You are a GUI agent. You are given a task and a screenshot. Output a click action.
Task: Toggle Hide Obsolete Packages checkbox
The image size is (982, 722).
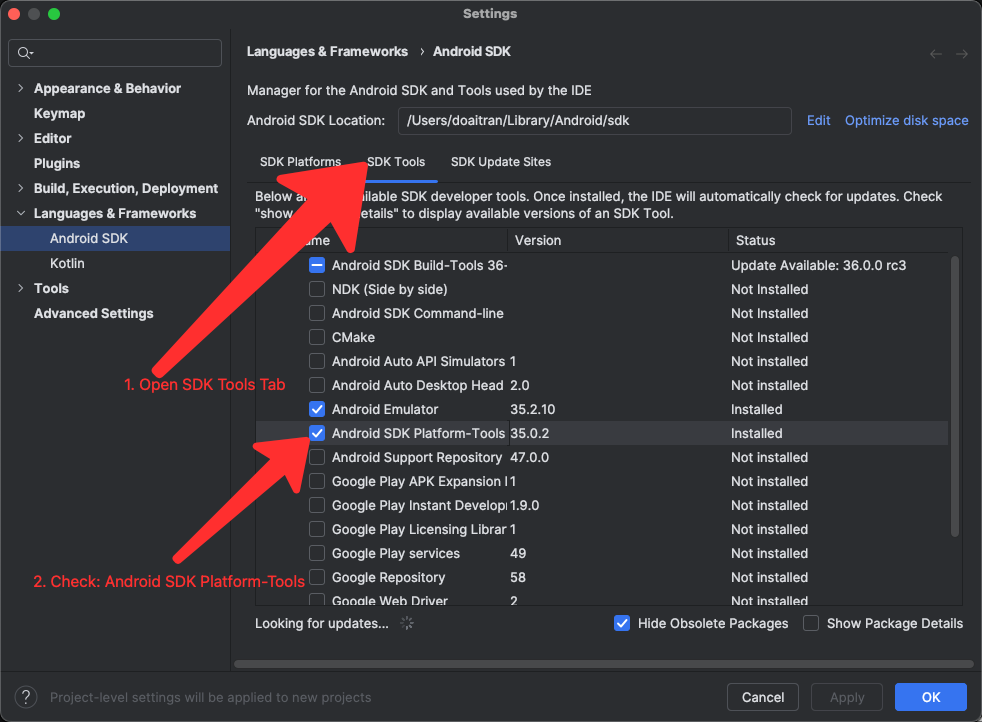(x=622, y=623)
